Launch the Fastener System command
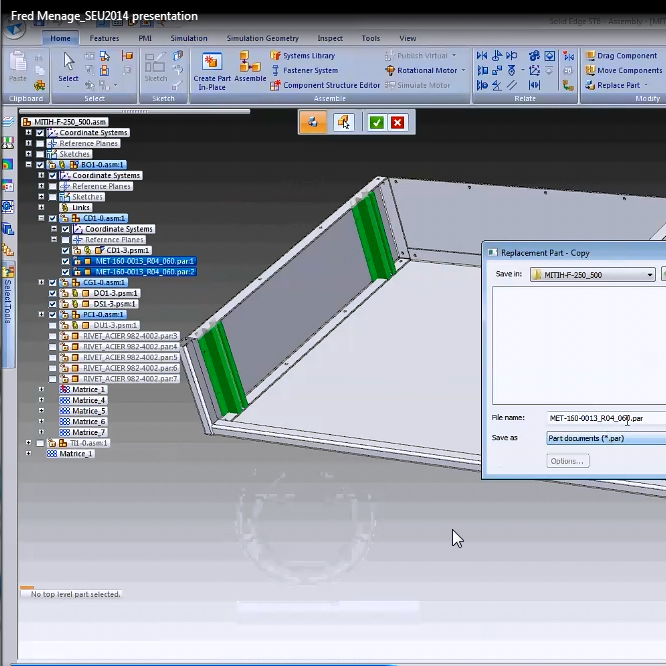666x666 pixels. coord(305,71)
